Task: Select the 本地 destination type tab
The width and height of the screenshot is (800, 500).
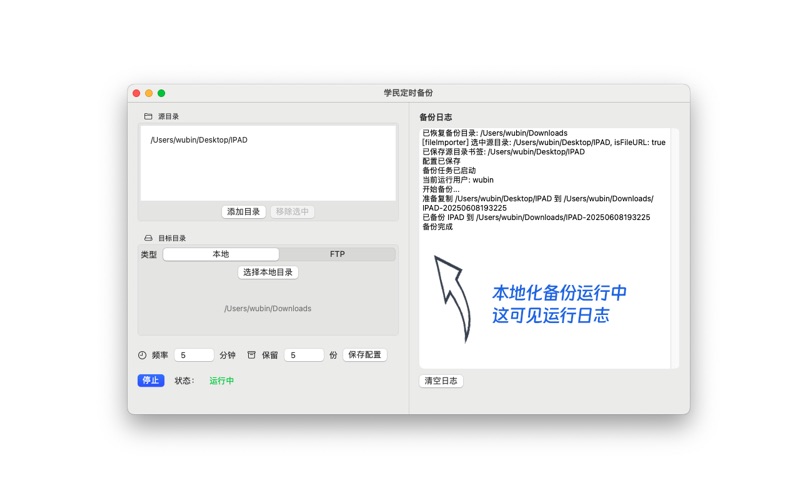Action: tap(221, 254)
